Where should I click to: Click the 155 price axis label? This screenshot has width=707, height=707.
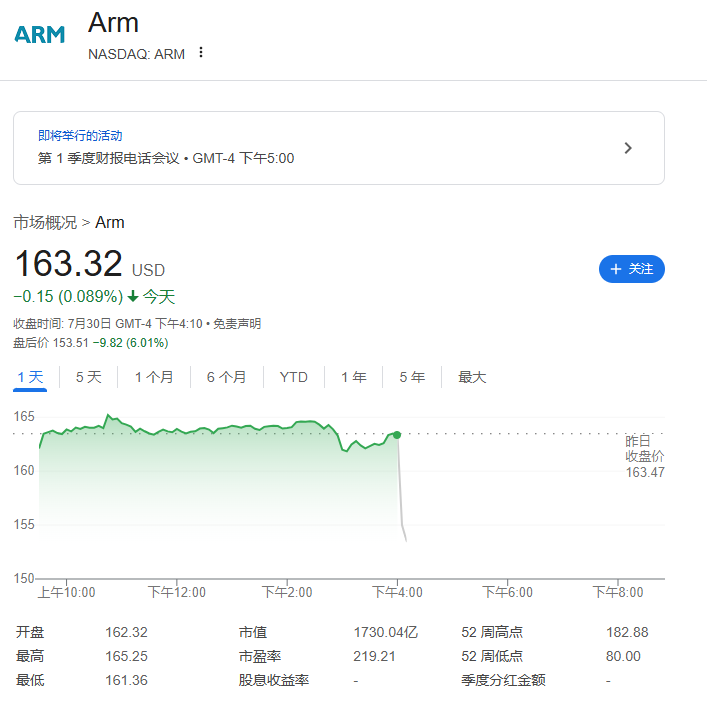[x=24, y=524]
